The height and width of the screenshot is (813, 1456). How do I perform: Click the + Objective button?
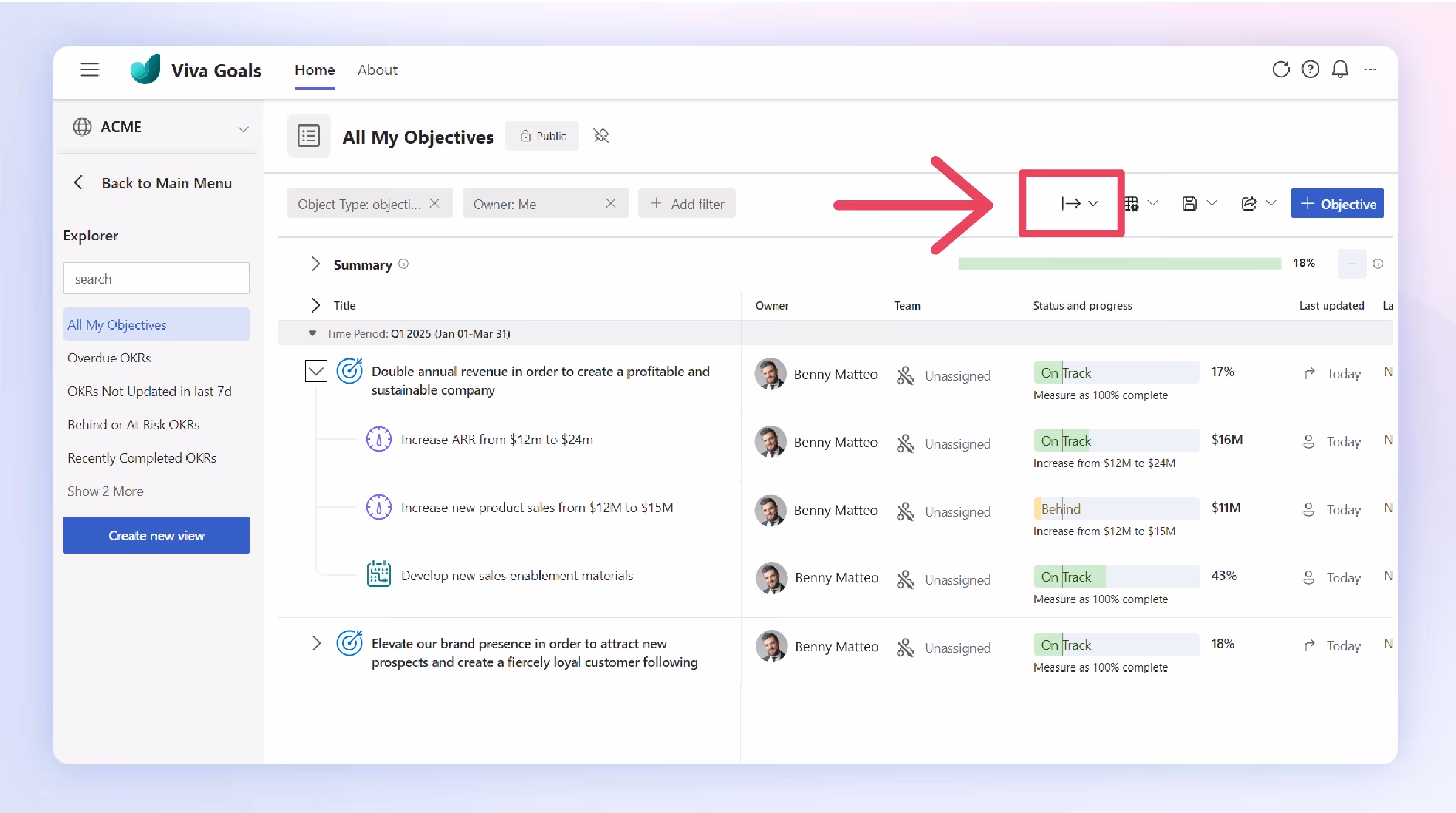[1337, 203]
